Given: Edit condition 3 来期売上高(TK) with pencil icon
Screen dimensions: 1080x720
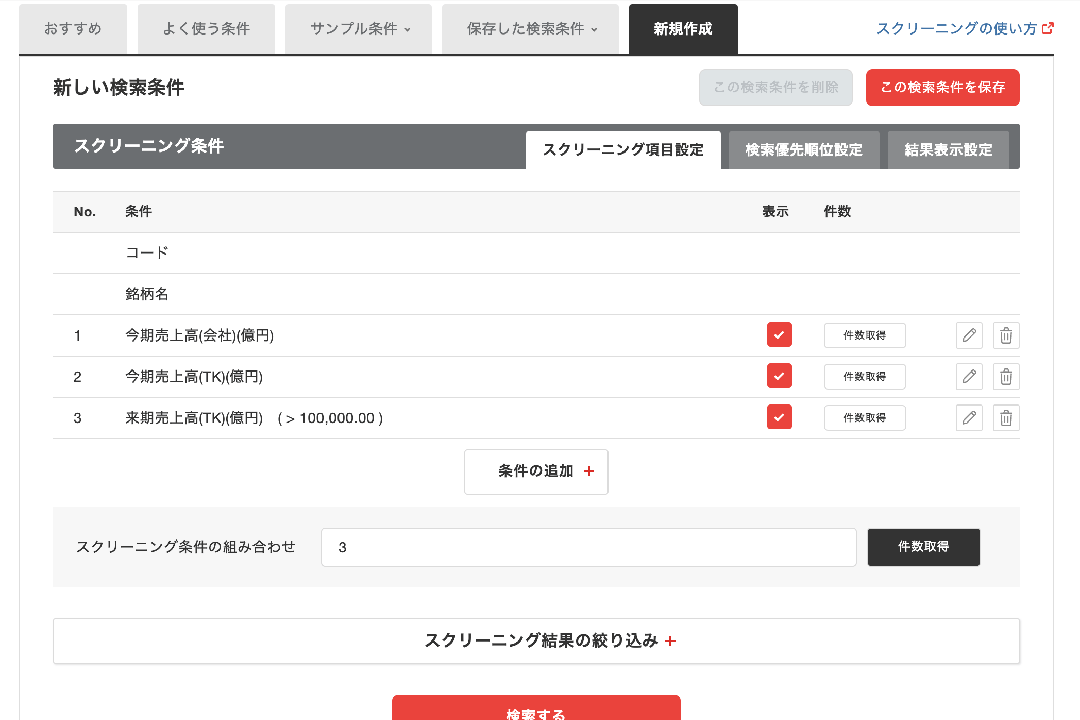Looking at the screenshot, I should (969, 418).
